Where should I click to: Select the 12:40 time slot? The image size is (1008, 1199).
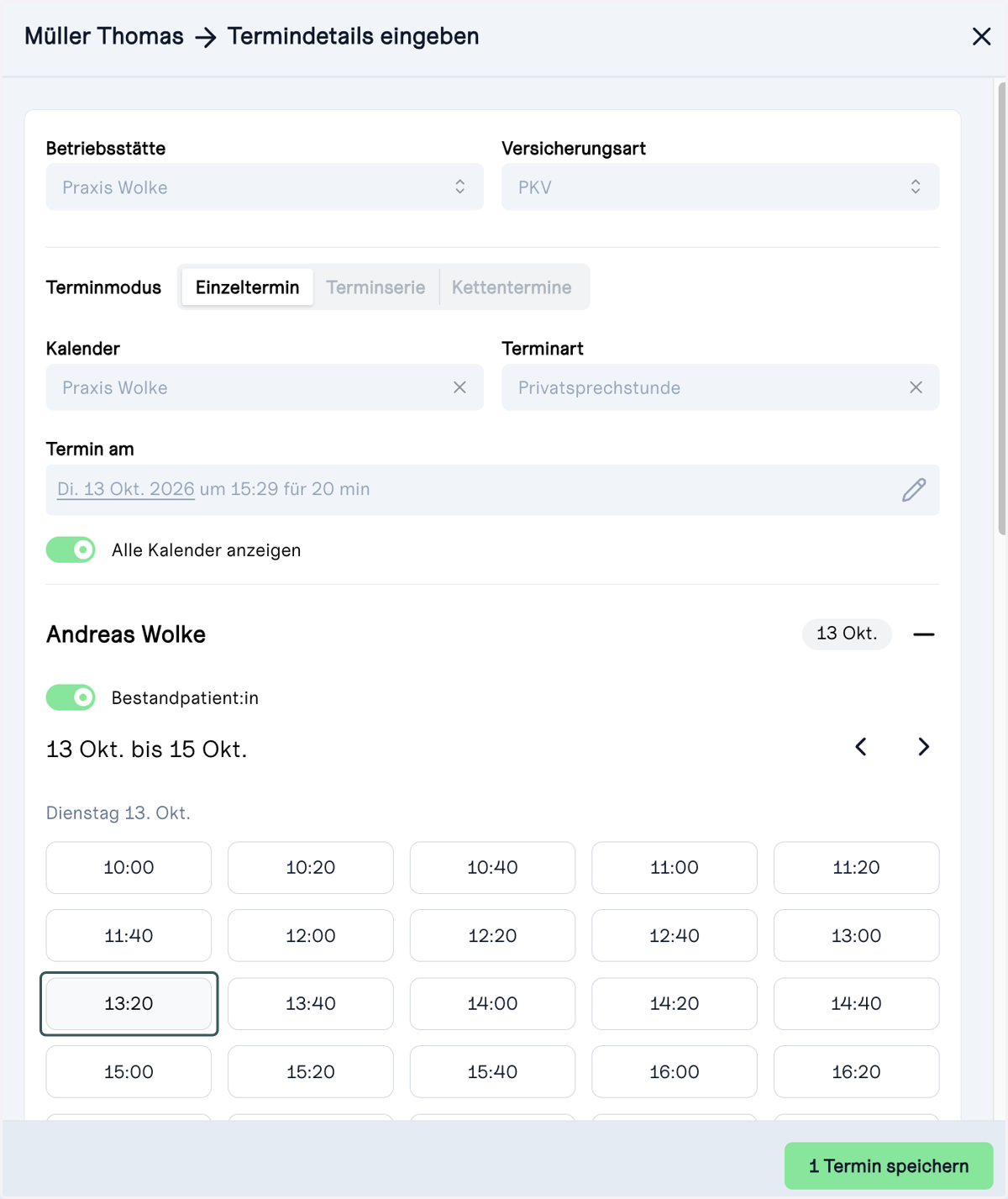coord(675,936)
